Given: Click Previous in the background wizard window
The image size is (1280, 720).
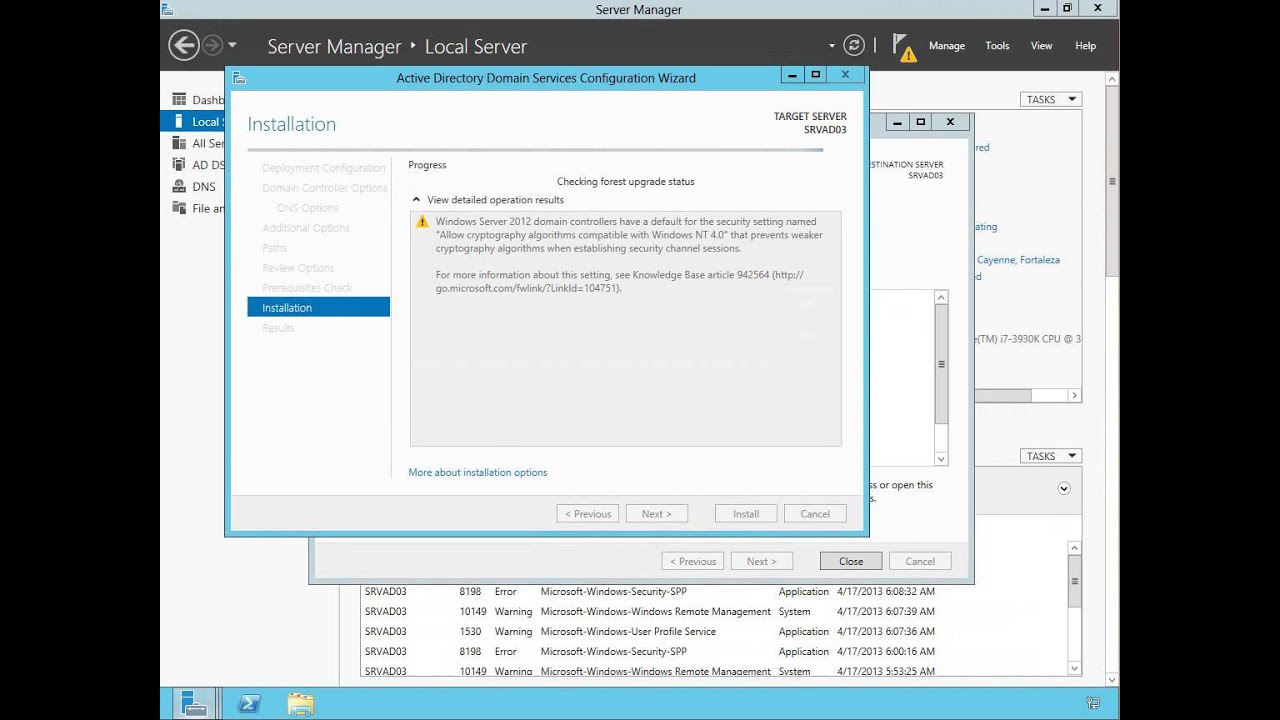Looking at the screenshot, I should coord(693,562).
